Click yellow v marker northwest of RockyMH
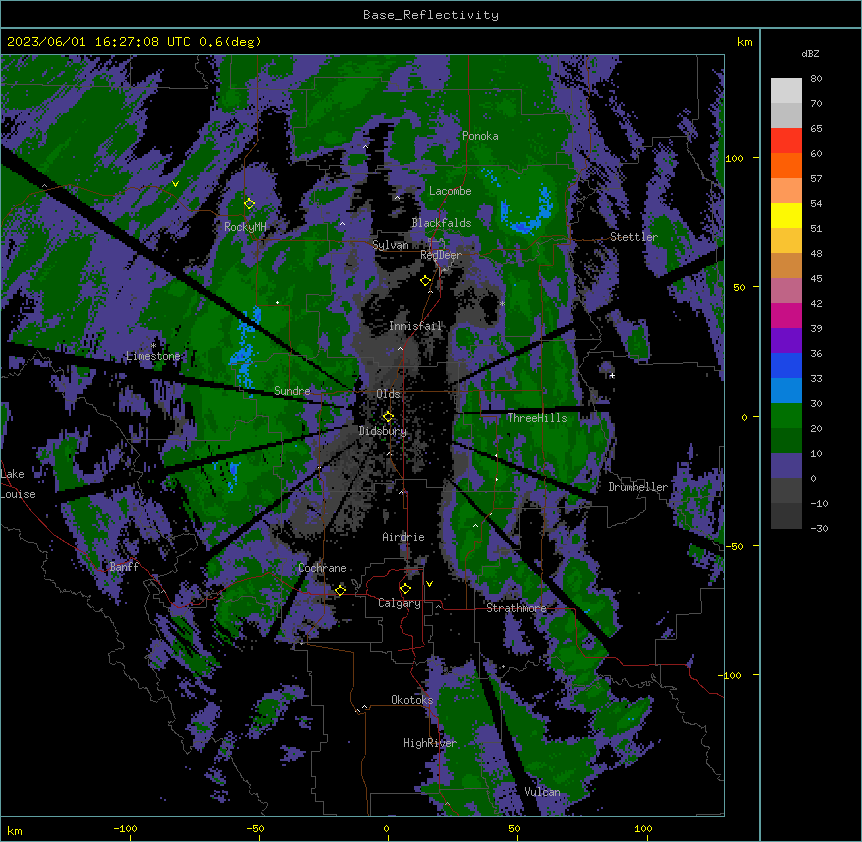The image size is (862, 842). coord(175,184)
